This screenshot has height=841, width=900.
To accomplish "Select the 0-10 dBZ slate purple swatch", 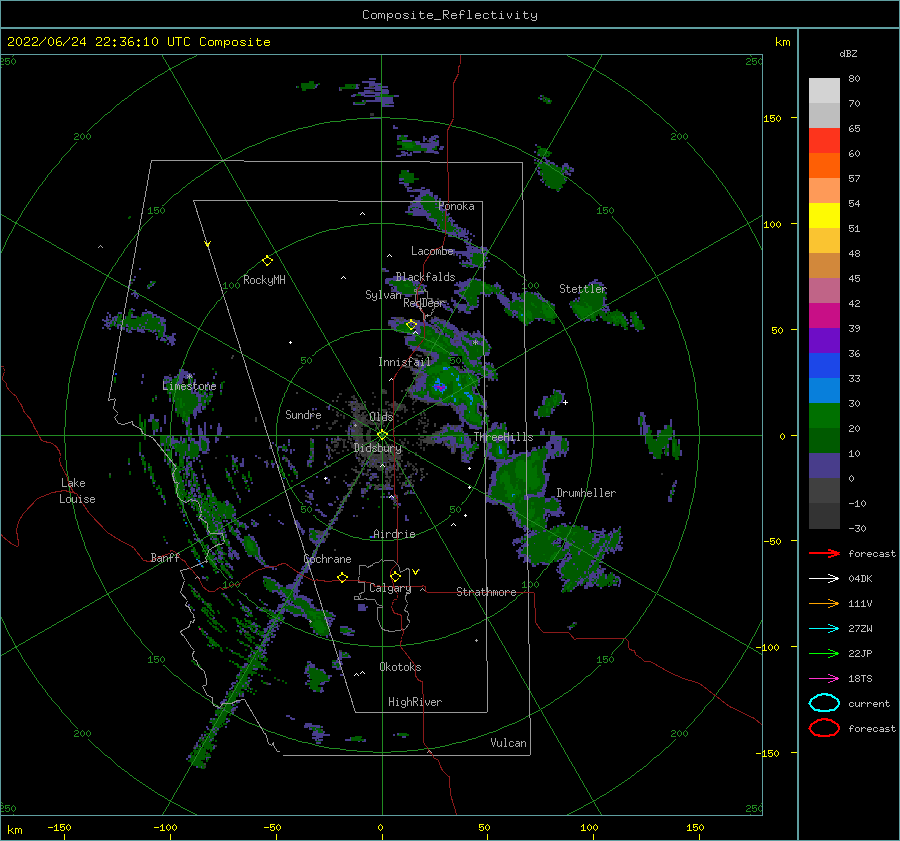I will point(824,466).
